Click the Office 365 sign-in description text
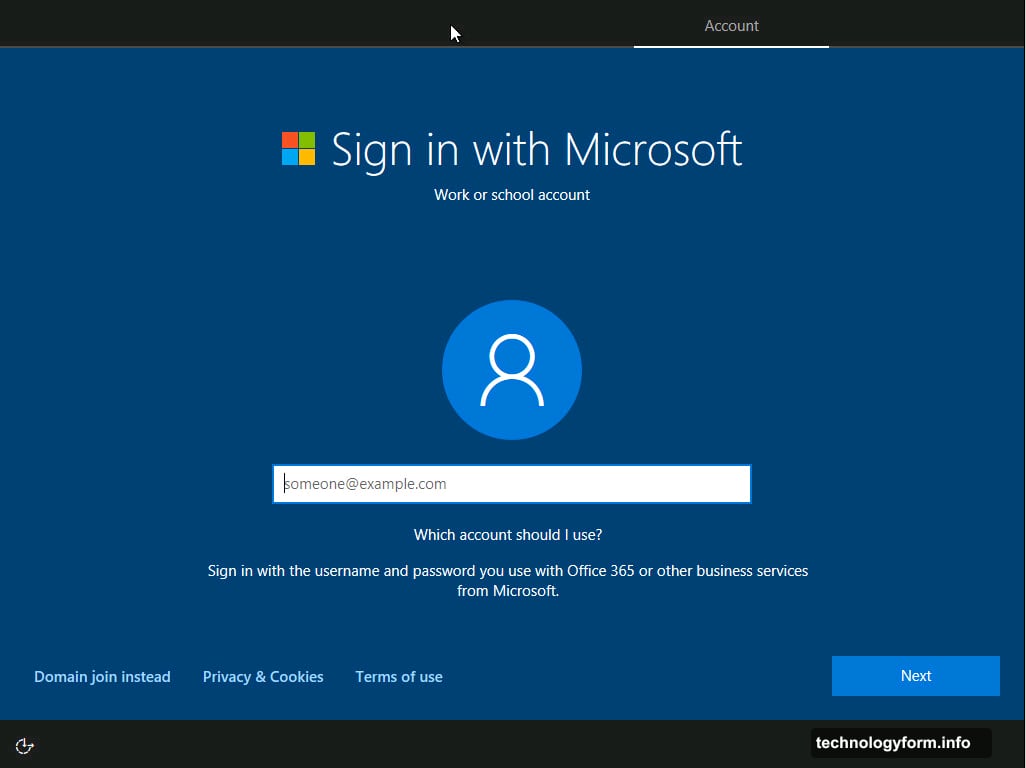The image size is (1026, 768). click(x=508, y=580)
